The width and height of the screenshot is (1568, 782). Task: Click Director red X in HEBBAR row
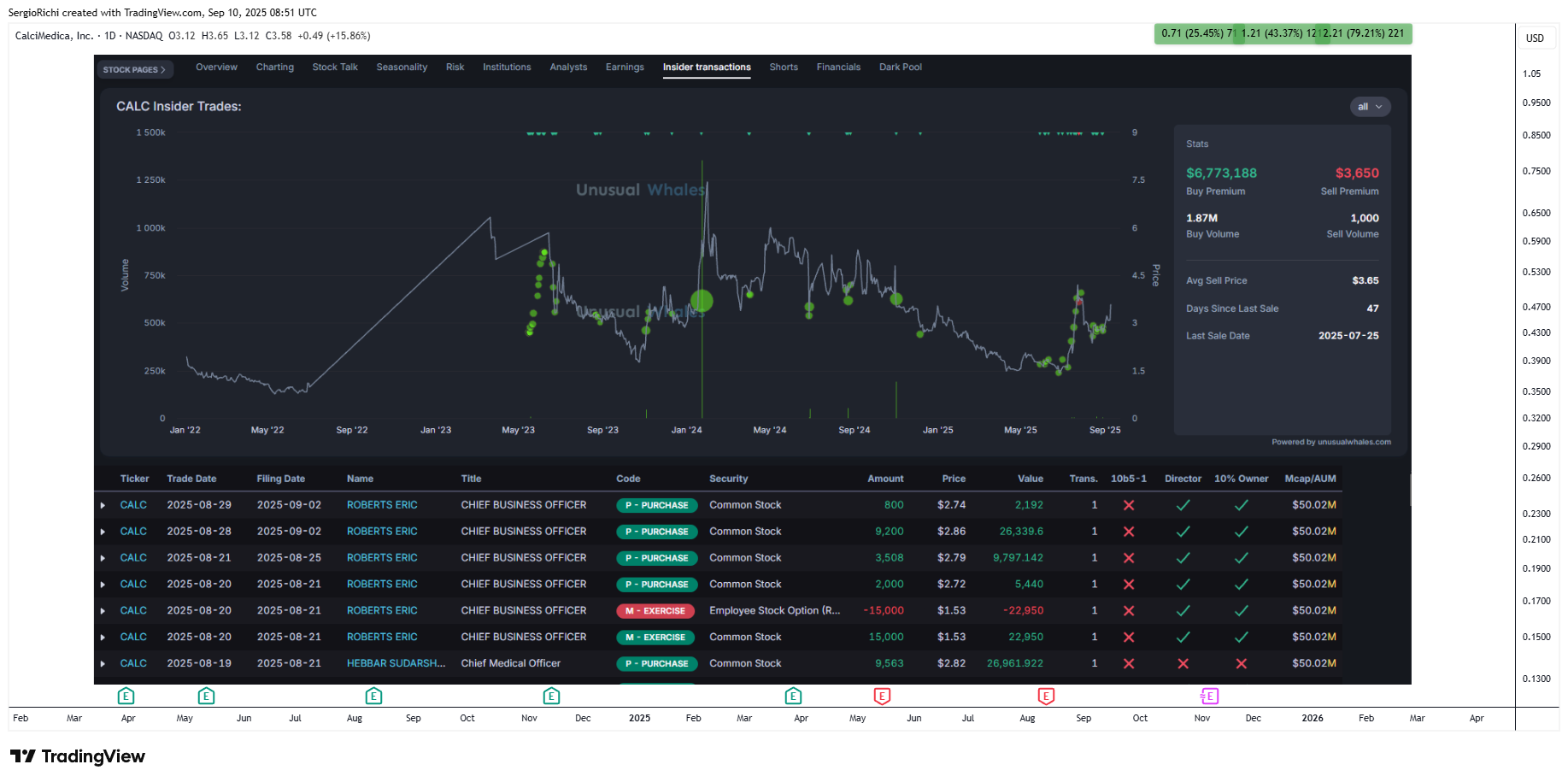click(1183, 663)
